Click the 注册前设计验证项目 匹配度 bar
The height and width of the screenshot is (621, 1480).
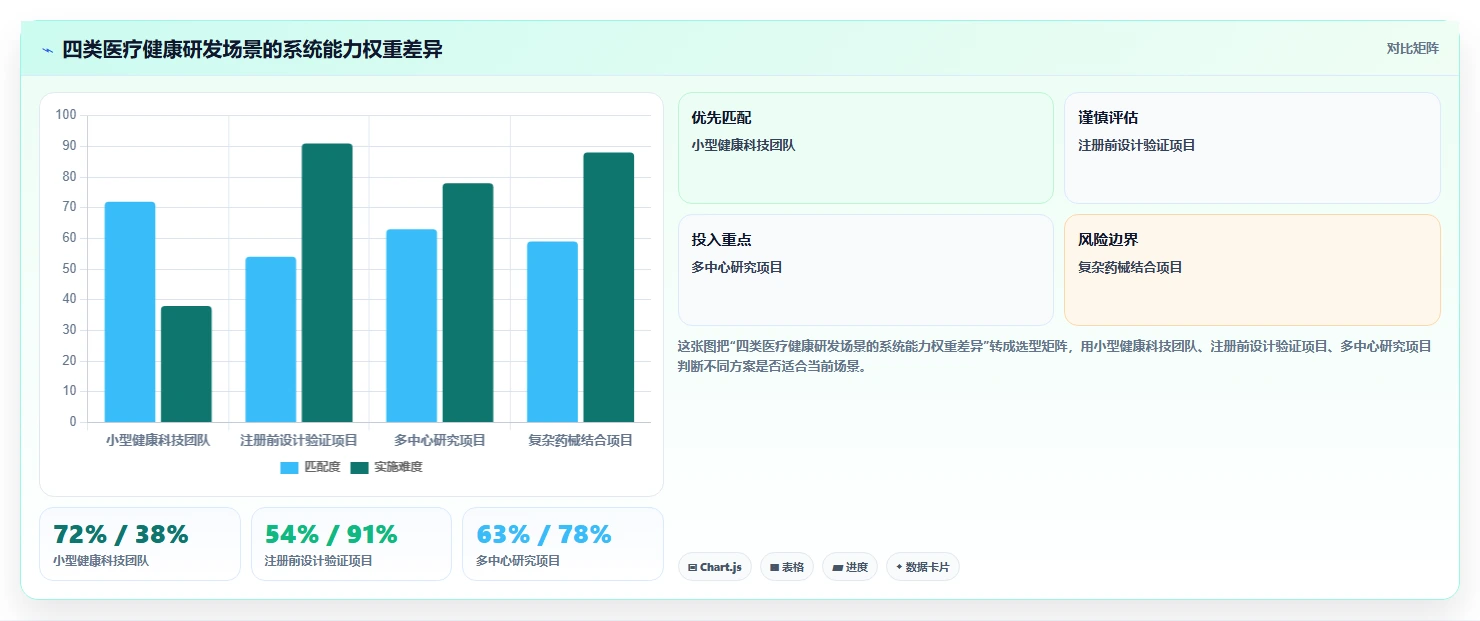click(x=270, y=339)
